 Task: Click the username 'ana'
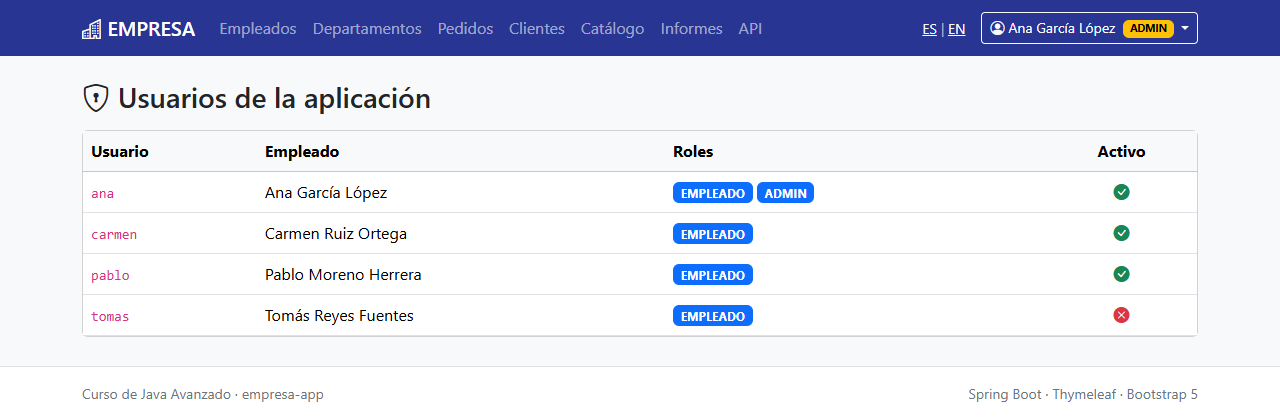103,194
